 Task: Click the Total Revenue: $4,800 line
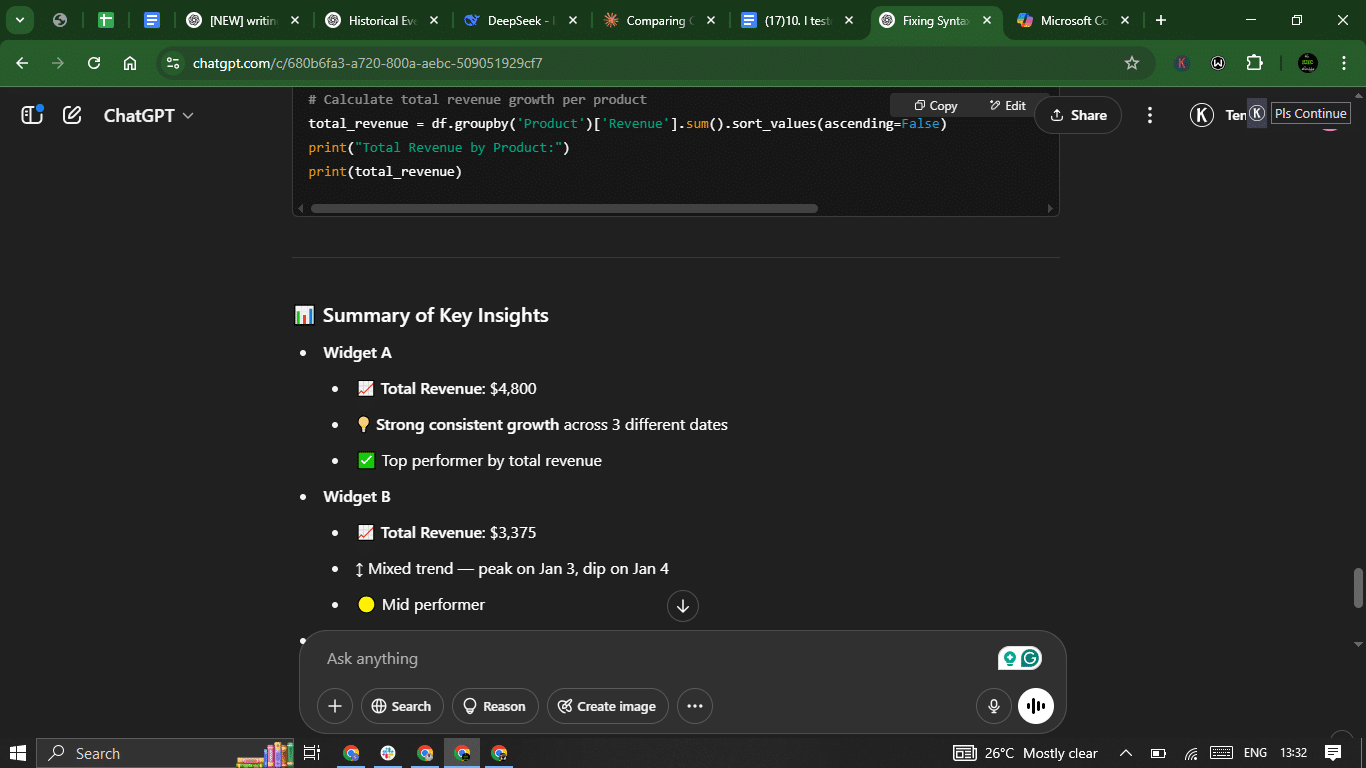[x=458, y=389]
